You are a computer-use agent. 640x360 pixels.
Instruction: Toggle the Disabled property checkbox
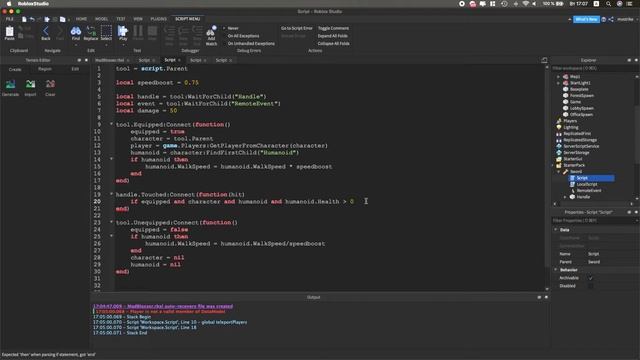point(591,286)
